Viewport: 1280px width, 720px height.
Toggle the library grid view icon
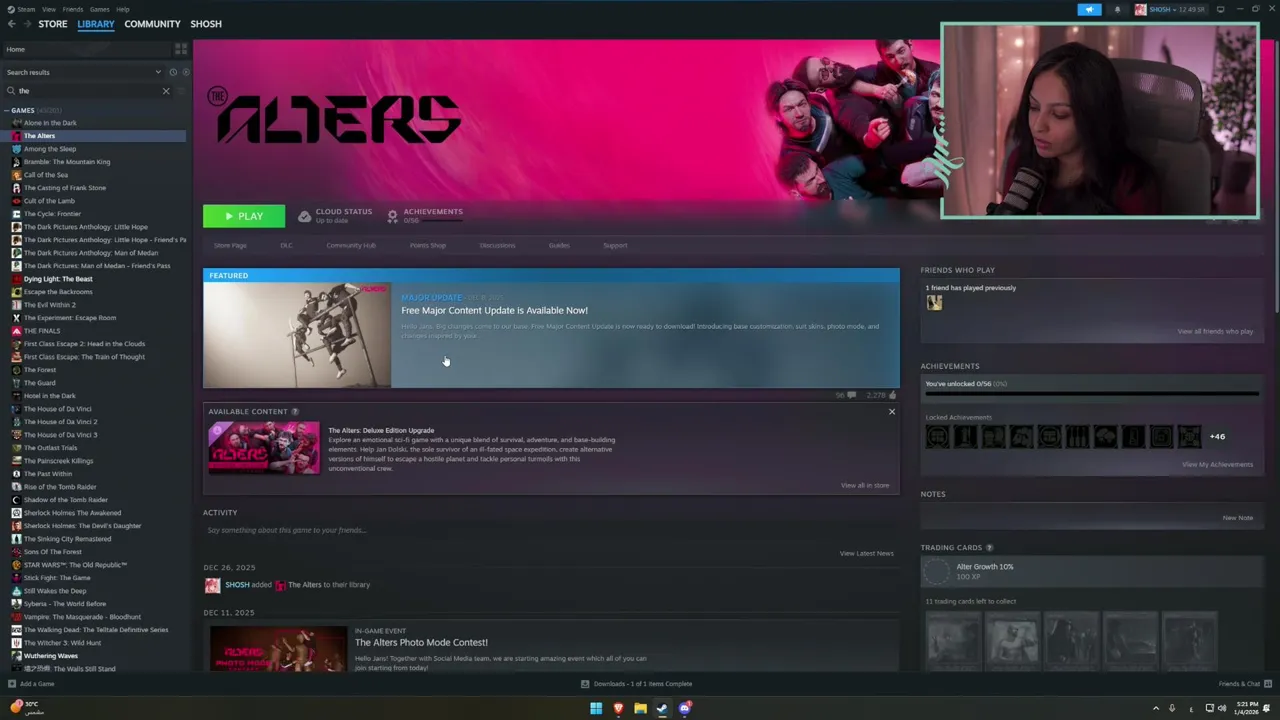pos(181,49)
